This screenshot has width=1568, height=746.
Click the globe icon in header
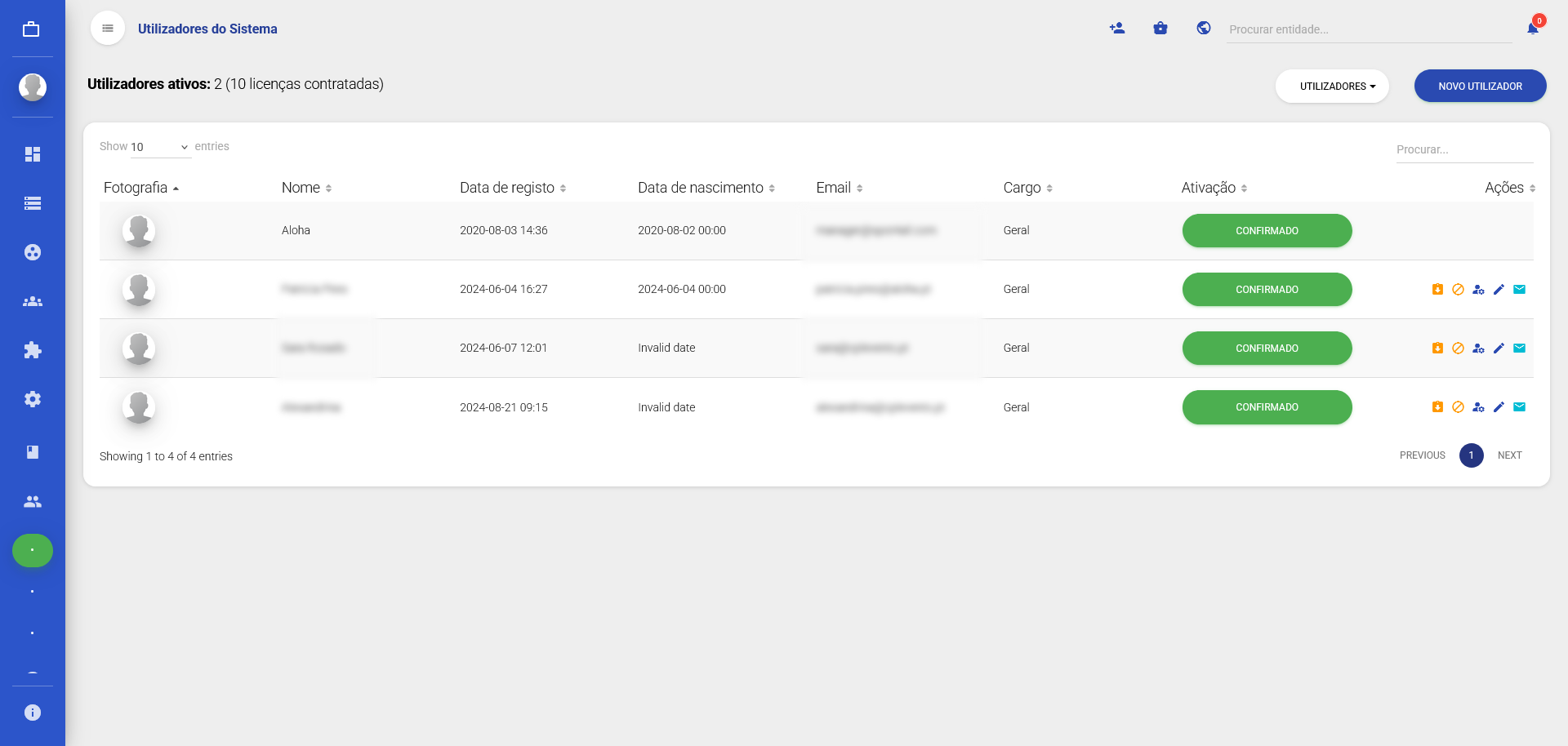(1203, 29)
